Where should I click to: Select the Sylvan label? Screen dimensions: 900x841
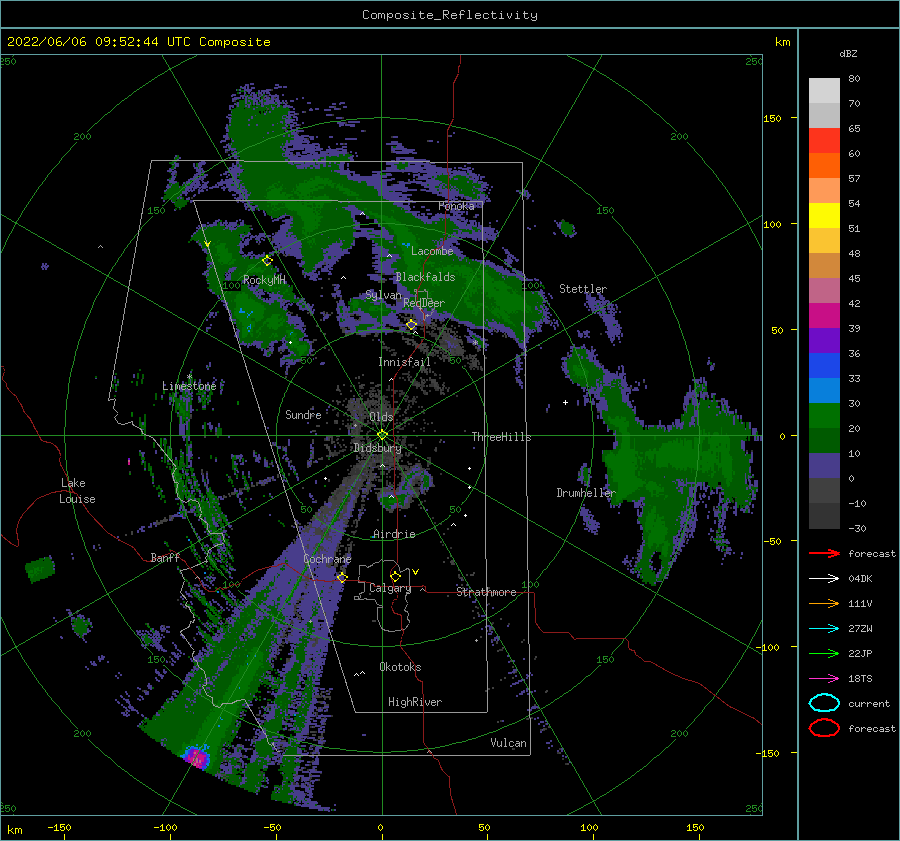pos(383,295)
